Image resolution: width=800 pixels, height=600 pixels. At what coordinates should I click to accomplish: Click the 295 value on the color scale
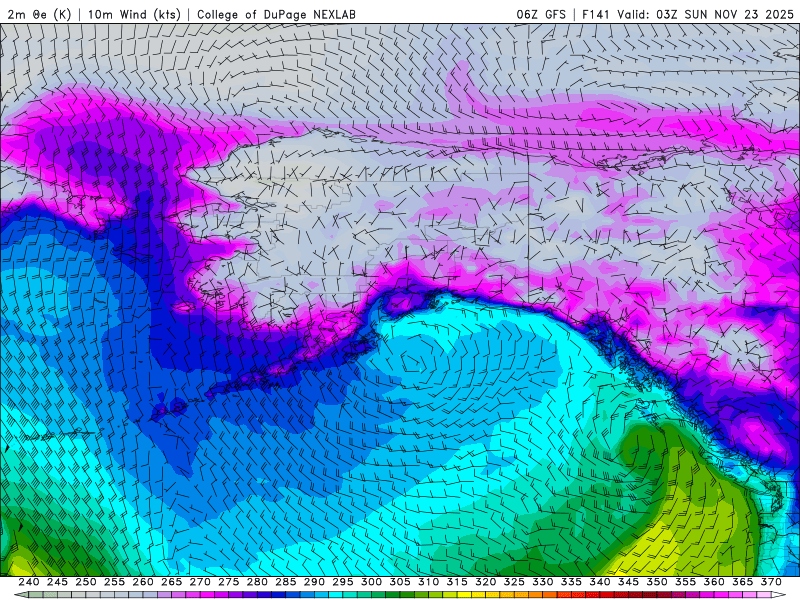click(343, 582)
